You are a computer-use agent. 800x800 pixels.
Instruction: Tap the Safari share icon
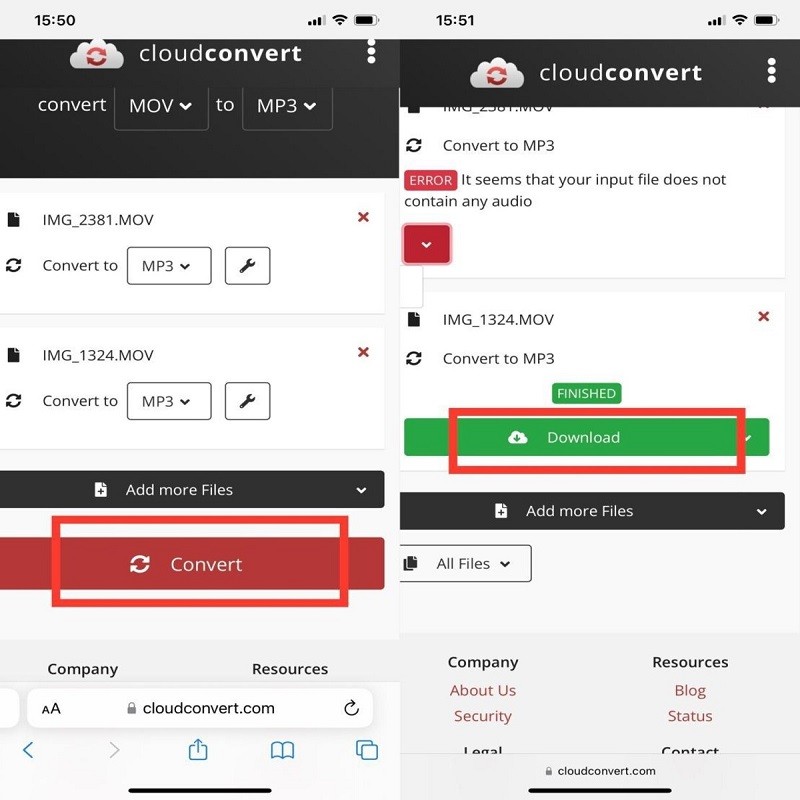click(198, 750)
